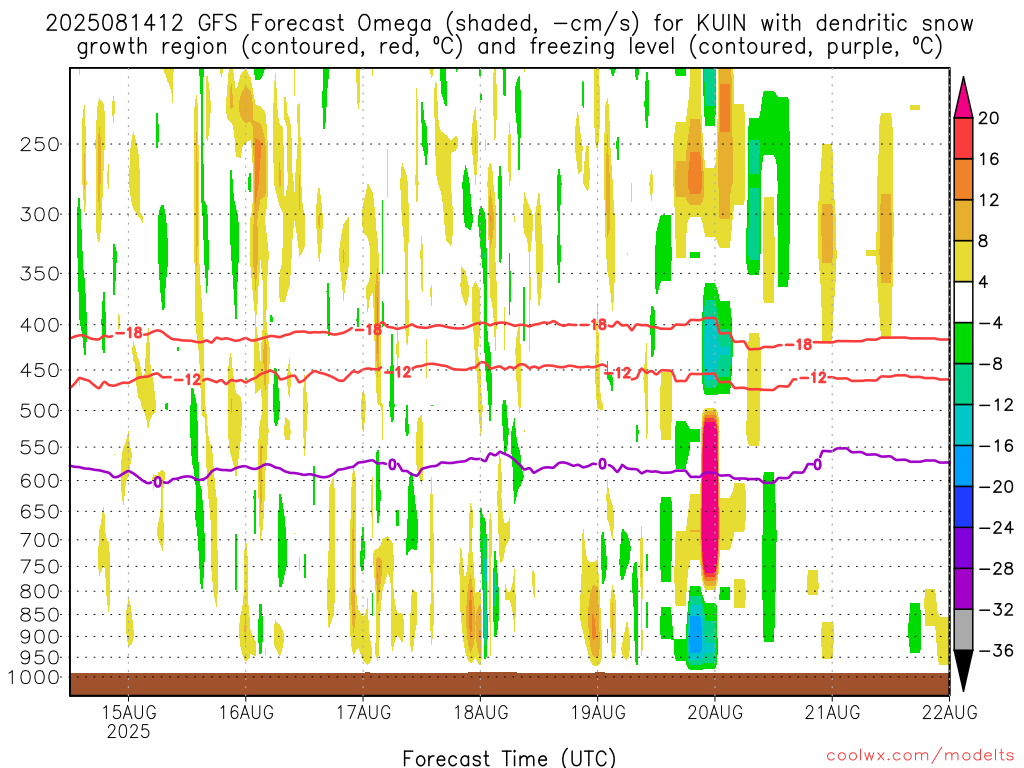Click the 19AUG date axis label
Screen dimensions: 1024x768
click(598, 711)
